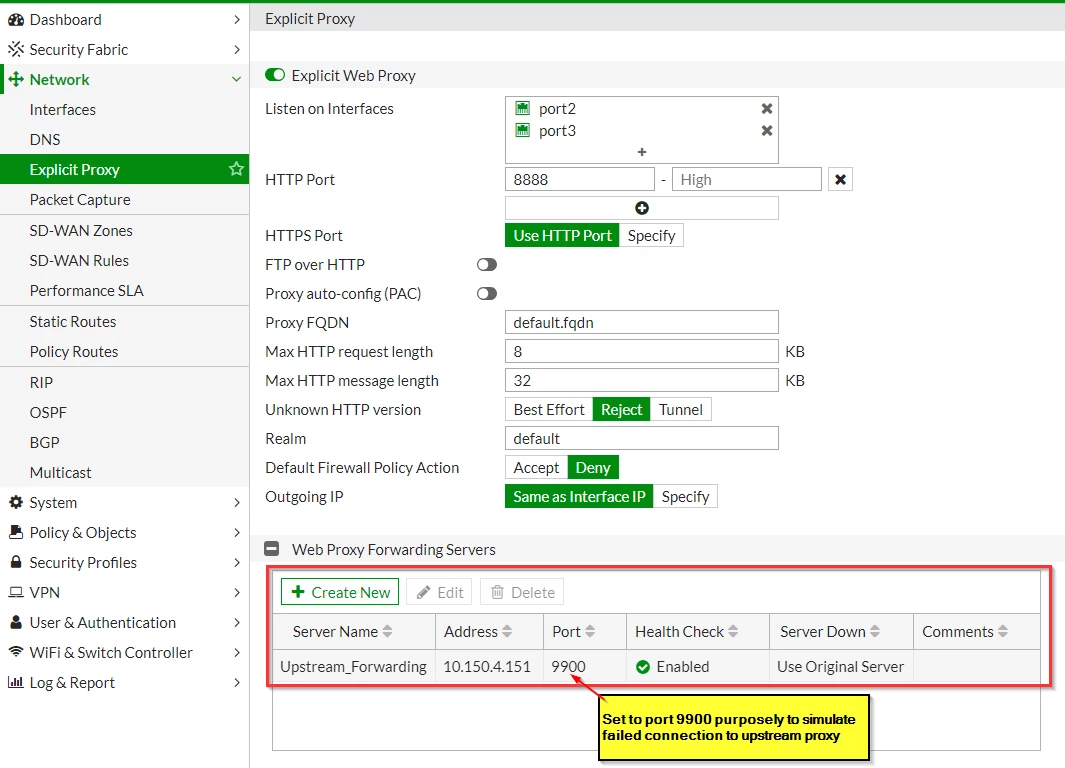Set Unknown HTTP version to Best Effort
Screen dimensions: 1065x768
[549, 409]
